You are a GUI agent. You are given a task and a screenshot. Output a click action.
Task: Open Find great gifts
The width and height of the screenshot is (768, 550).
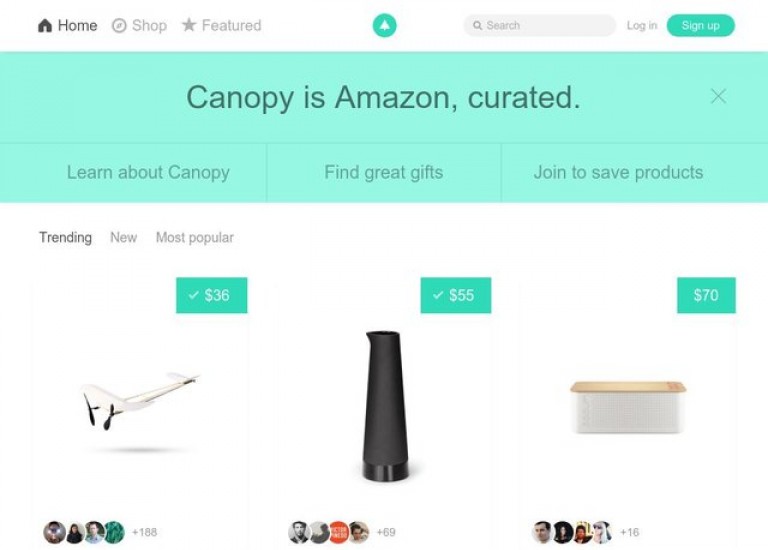coord(384,172)
